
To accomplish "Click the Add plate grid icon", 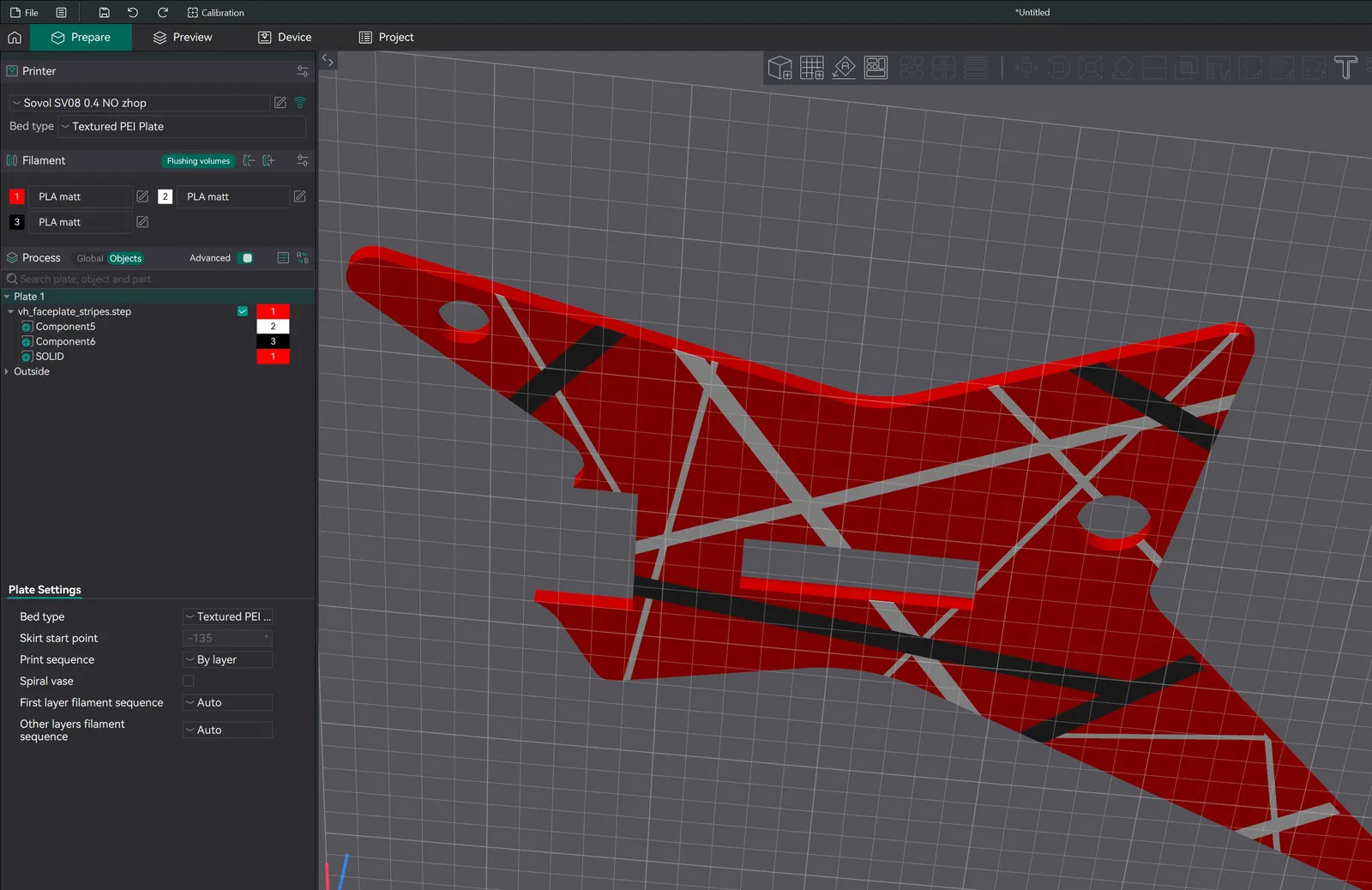I will click(x=811, y=68).
